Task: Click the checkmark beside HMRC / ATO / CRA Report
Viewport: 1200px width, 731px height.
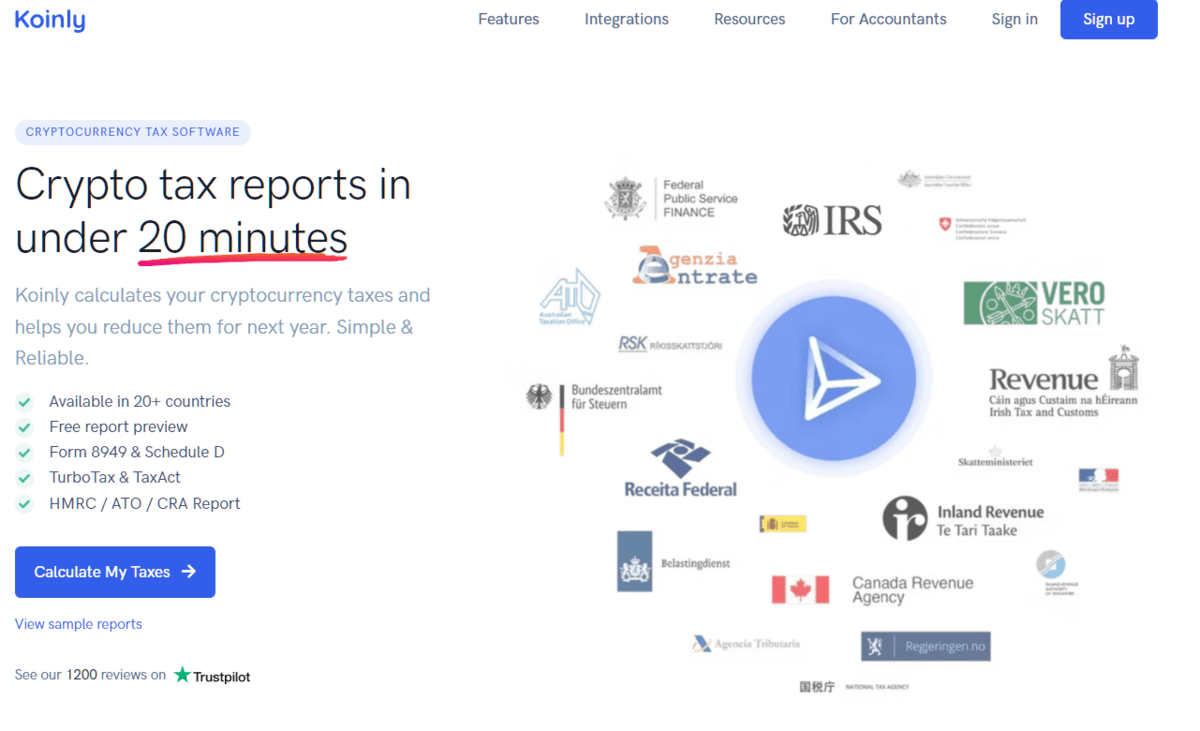Action: click(24, 504)
